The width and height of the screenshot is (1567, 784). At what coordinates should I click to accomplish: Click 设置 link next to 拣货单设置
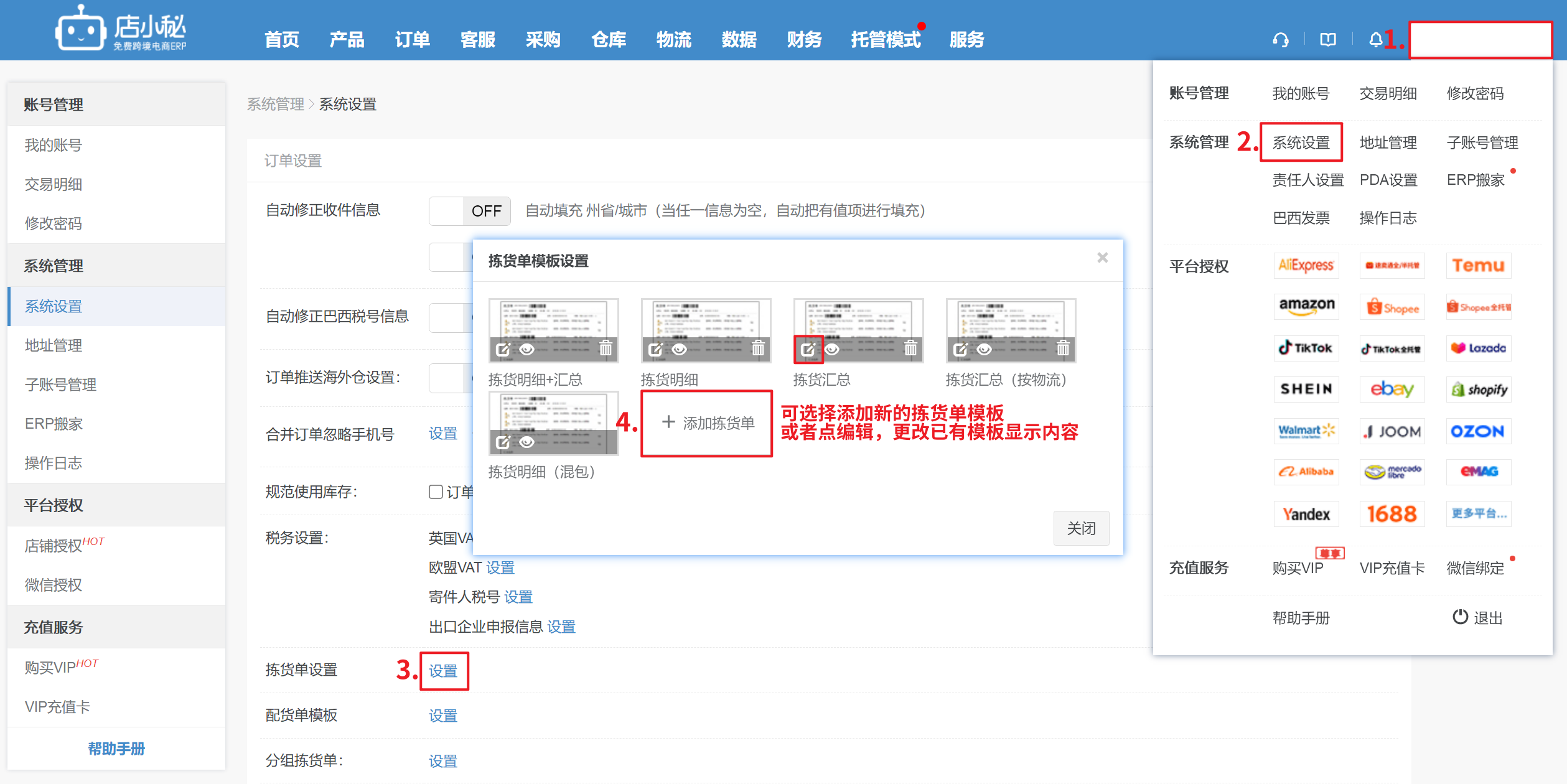(x=443, y=671)
